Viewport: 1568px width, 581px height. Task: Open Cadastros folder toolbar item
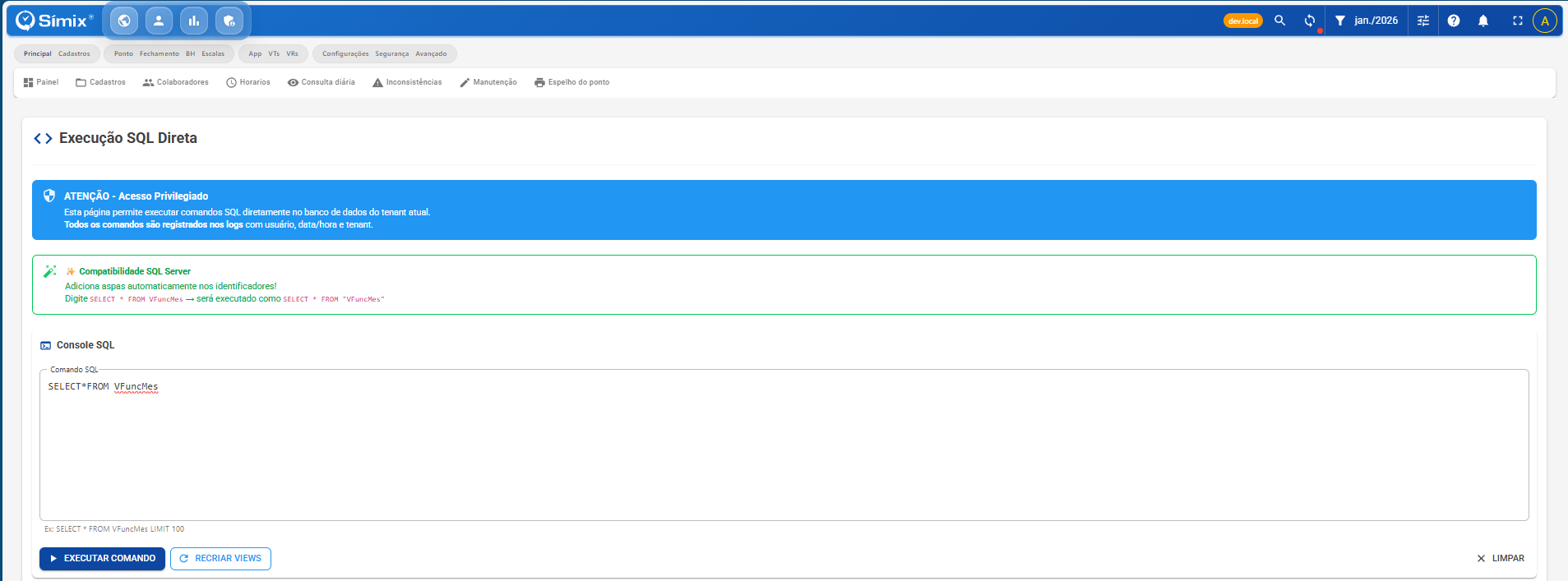click(x=100, y=82)
